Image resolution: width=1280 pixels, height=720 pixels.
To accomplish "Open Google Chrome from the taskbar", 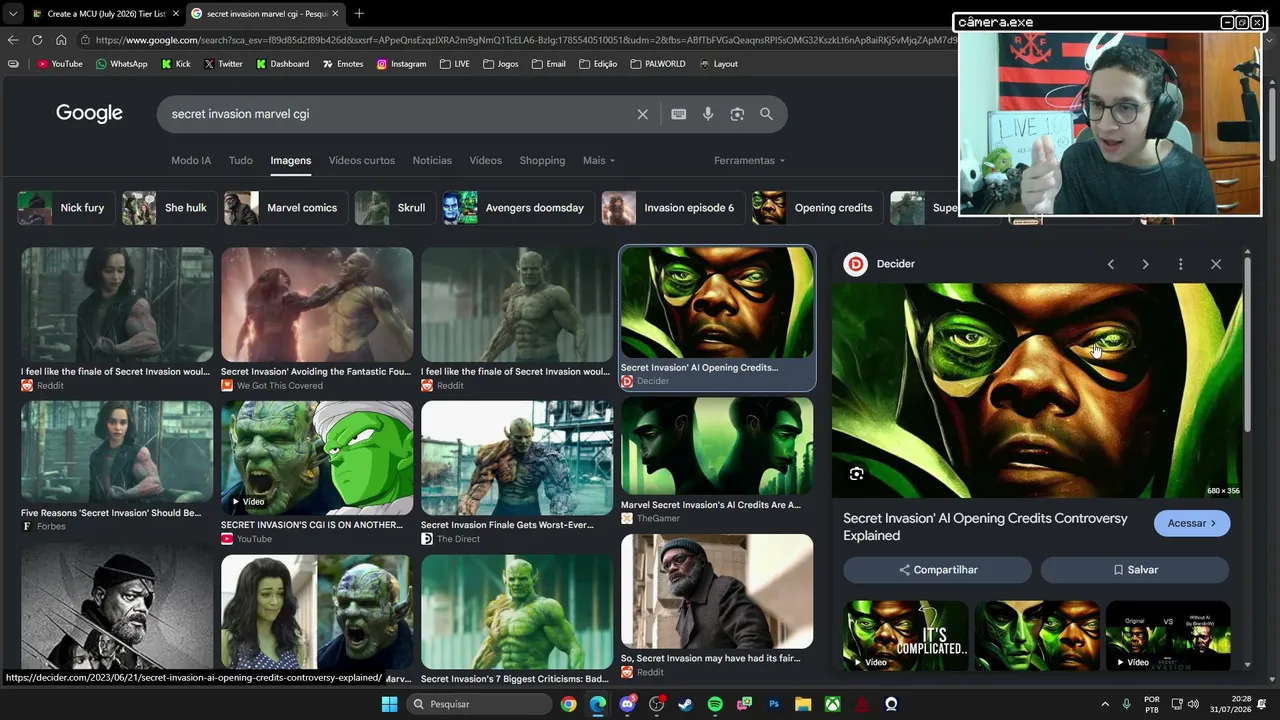I will click(x=568, y=704).
